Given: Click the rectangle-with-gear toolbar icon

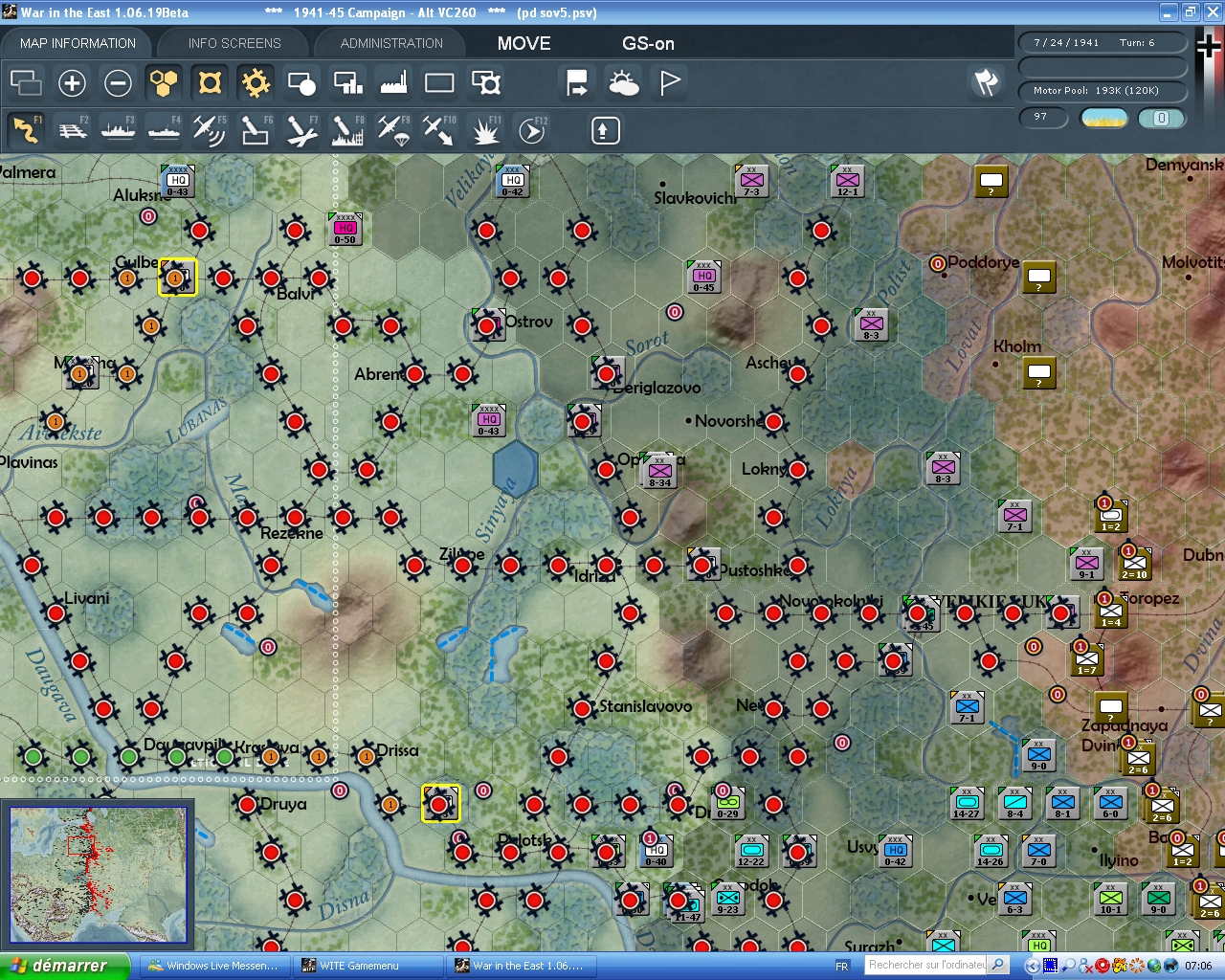Looking at the screenshot, I should coord(486,83).
